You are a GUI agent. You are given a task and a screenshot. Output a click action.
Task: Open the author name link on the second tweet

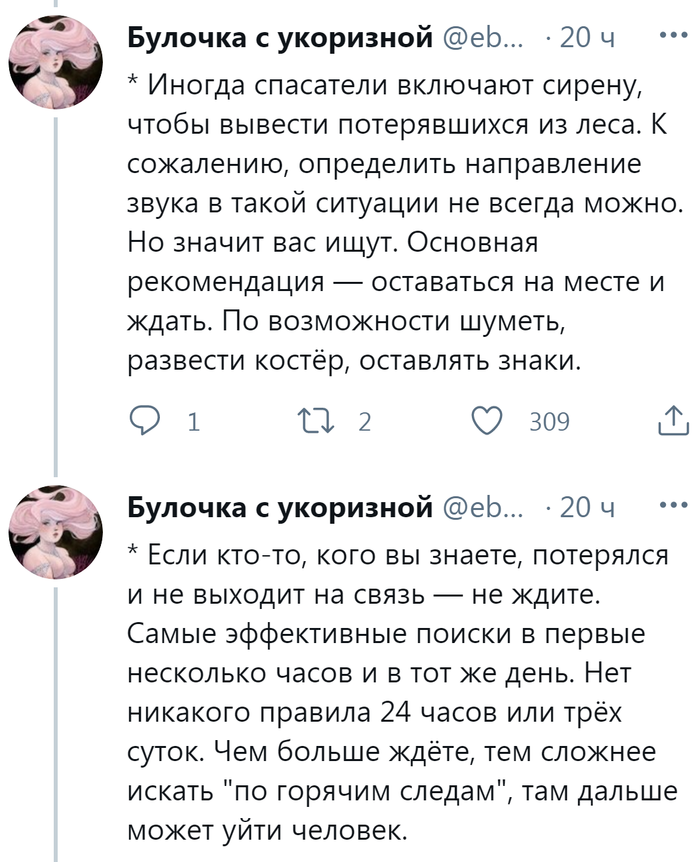pyautogui.click(x=282, y=509)
